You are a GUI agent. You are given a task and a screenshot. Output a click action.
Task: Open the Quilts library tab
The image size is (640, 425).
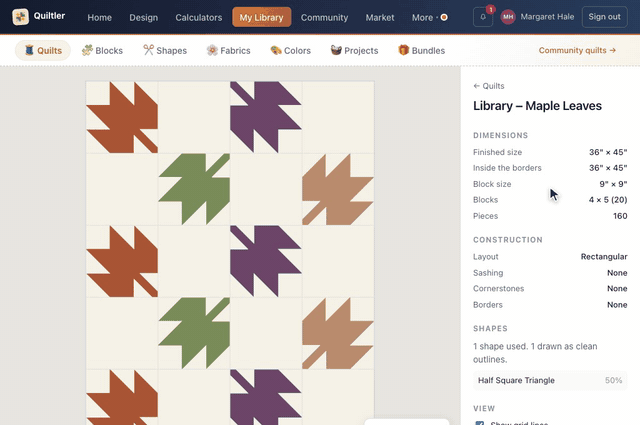point(43,51)
